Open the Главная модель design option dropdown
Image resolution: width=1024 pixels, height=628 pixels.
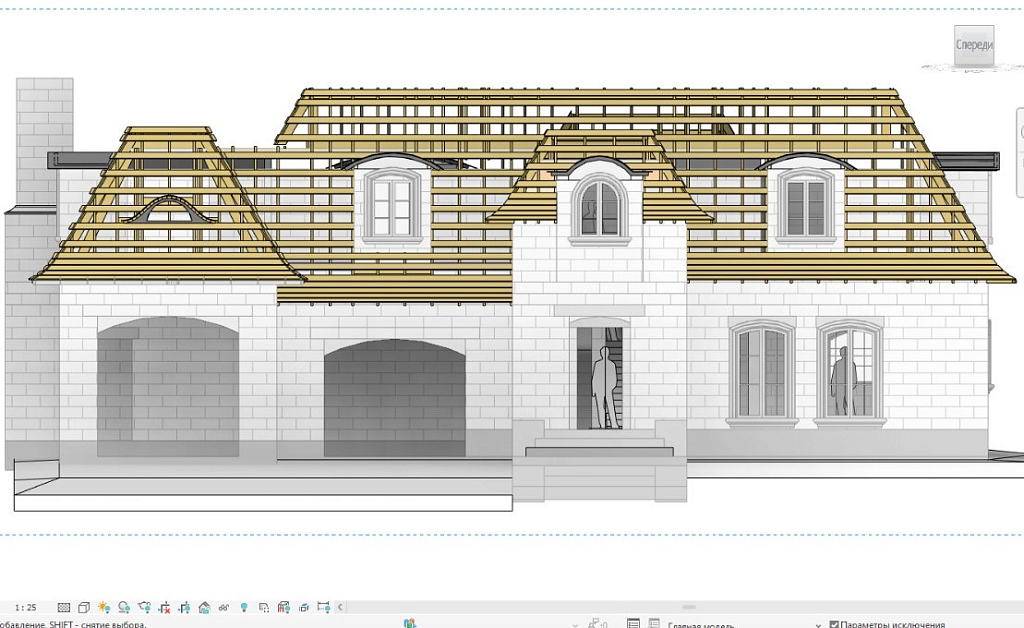pyautogui.click(x=744, y=625)
